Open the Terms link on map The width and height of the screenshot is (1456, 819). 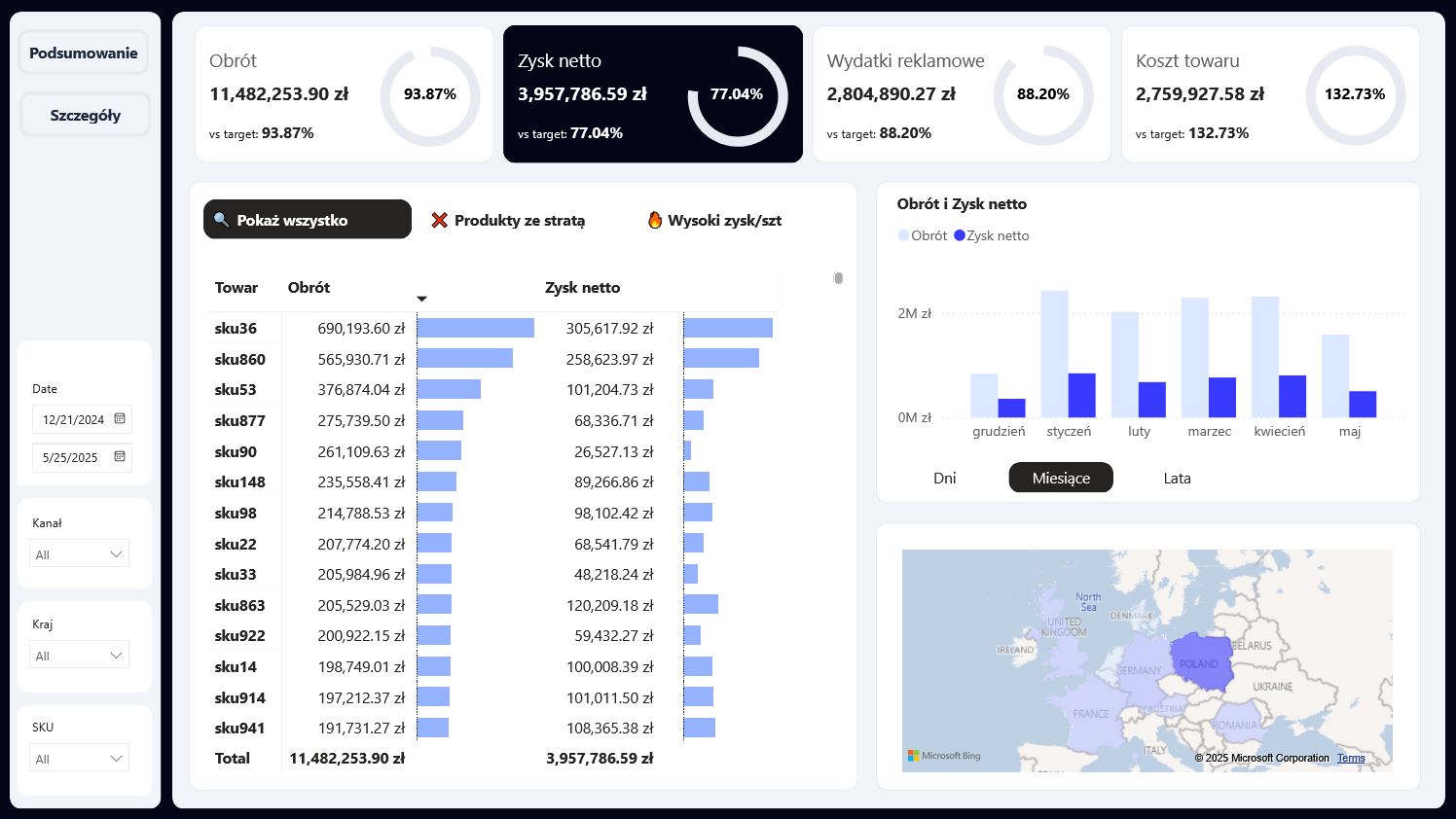pos(1351,758)
